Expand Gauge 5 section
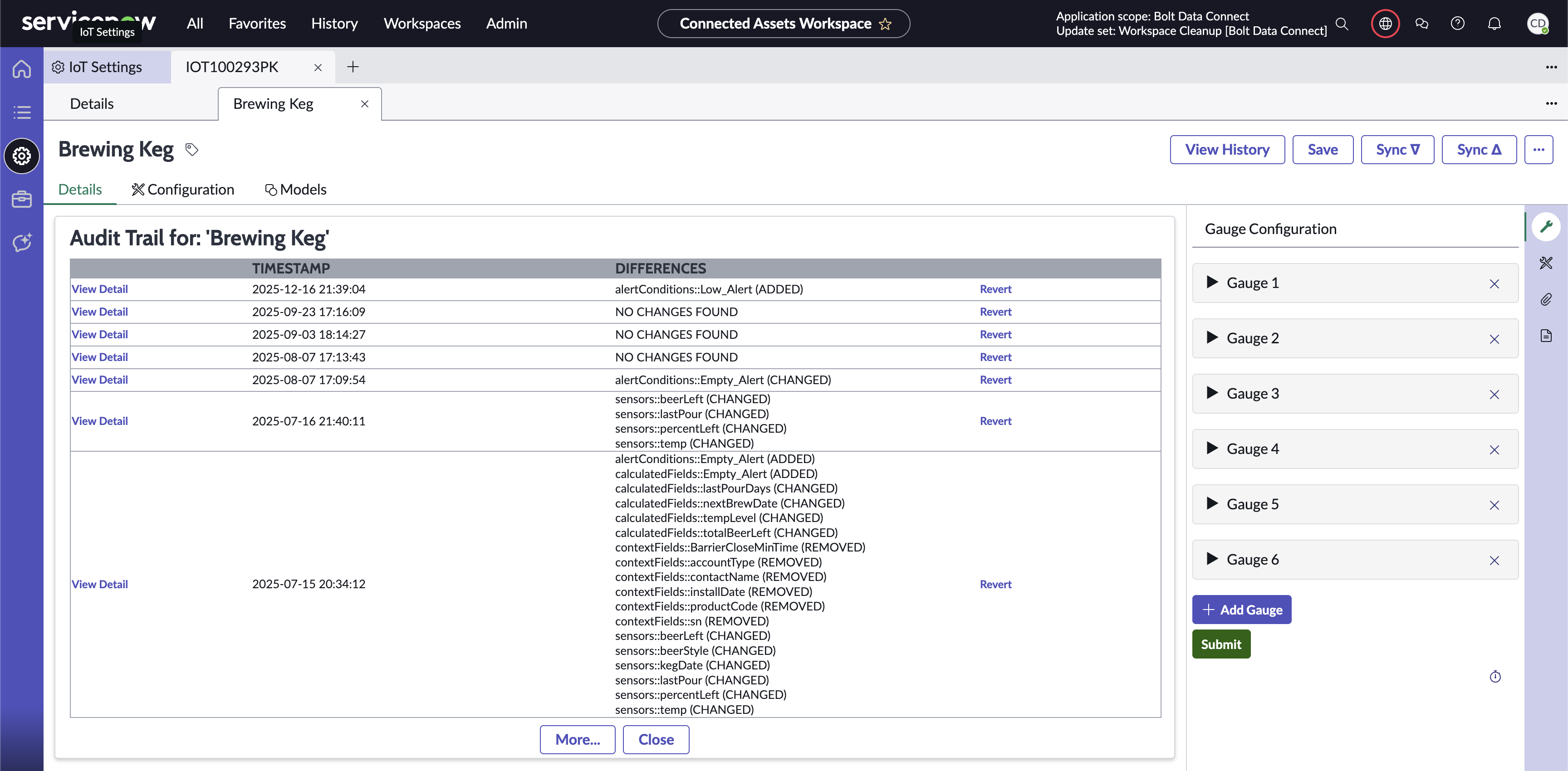This screenshot has height=771, width=1568. point(1212,503)
